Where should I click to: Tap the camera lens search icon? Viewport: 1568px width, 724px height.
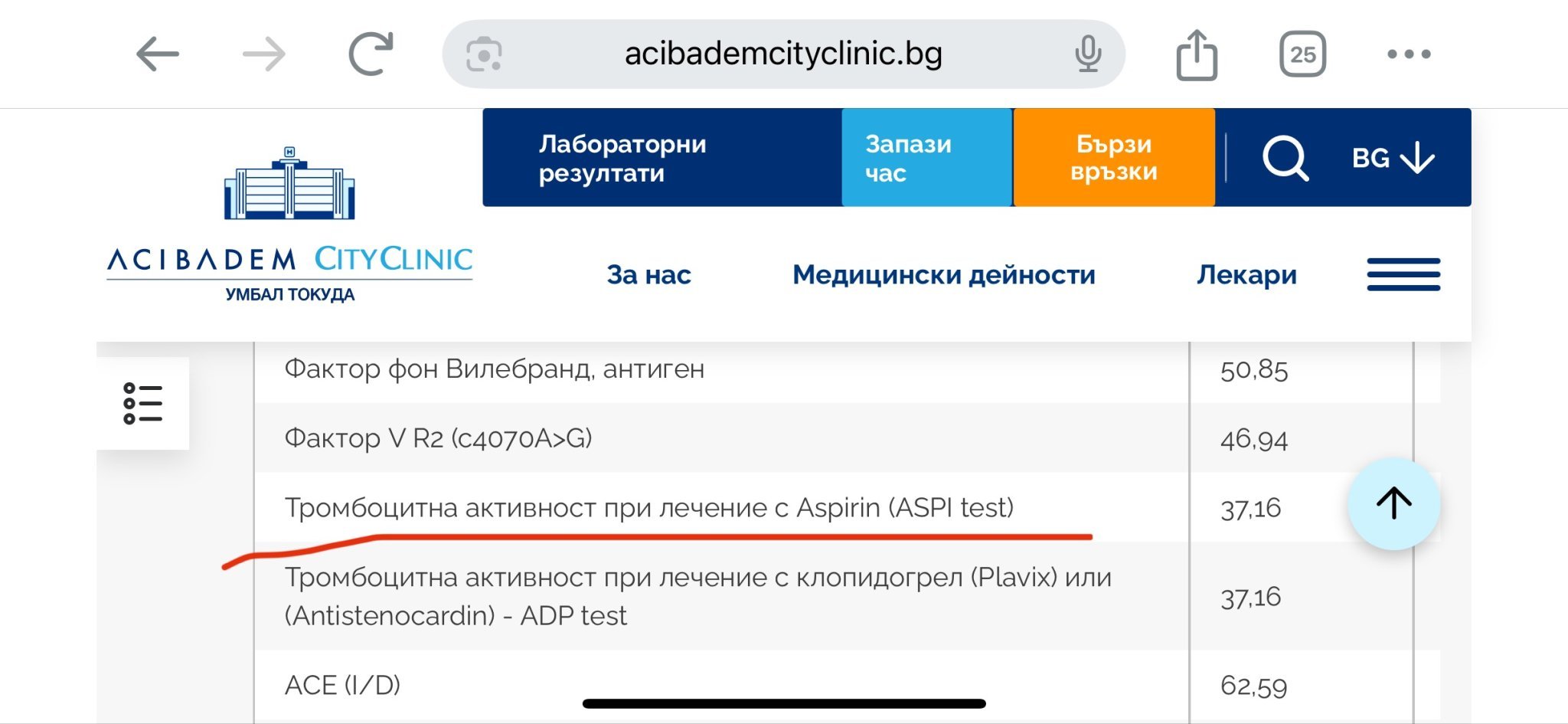pyautogui.click(x=484, y=54)
